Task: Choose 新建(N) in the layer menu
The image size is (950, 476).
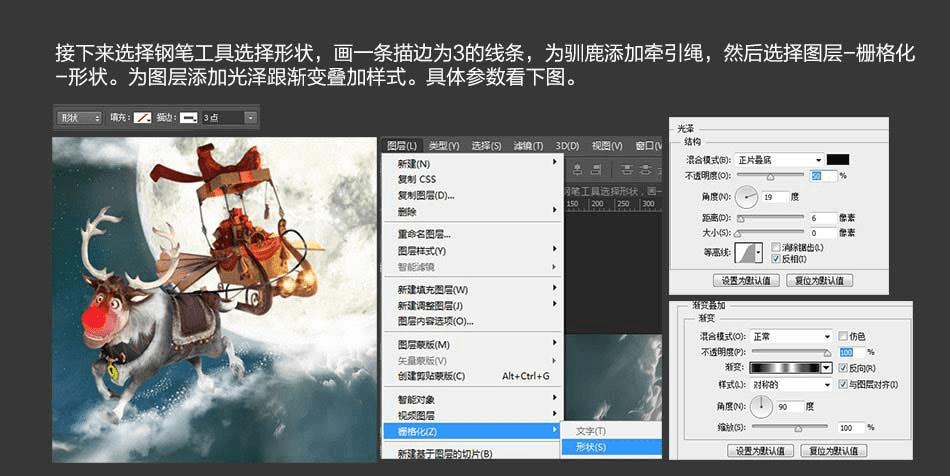Action: coord(473,164)
